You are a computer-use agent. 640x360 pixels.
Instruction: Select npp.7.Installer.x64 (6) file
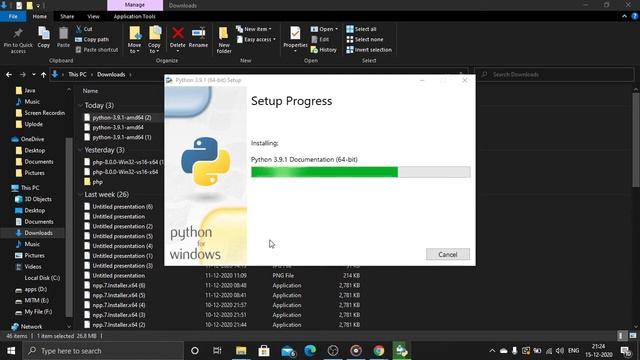[118, 286]
